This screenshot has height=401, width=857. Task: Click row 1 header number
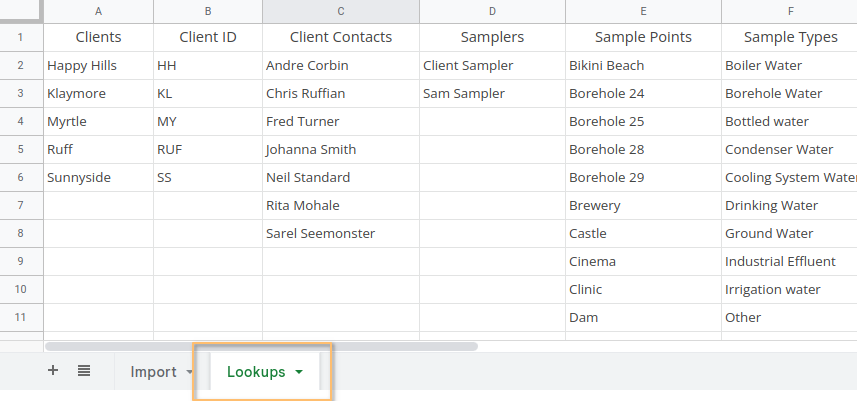click(x=21, y=37)
